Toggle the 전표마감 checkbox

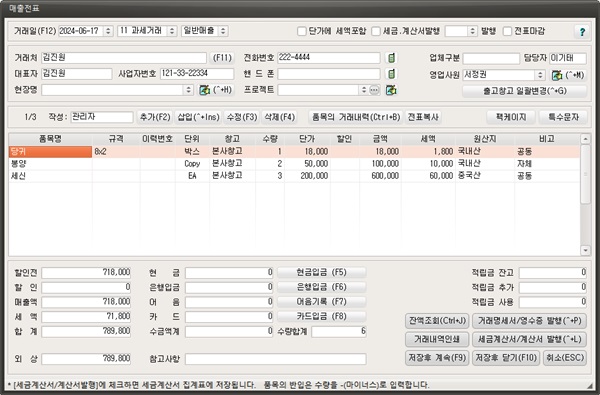click(507, 31)
